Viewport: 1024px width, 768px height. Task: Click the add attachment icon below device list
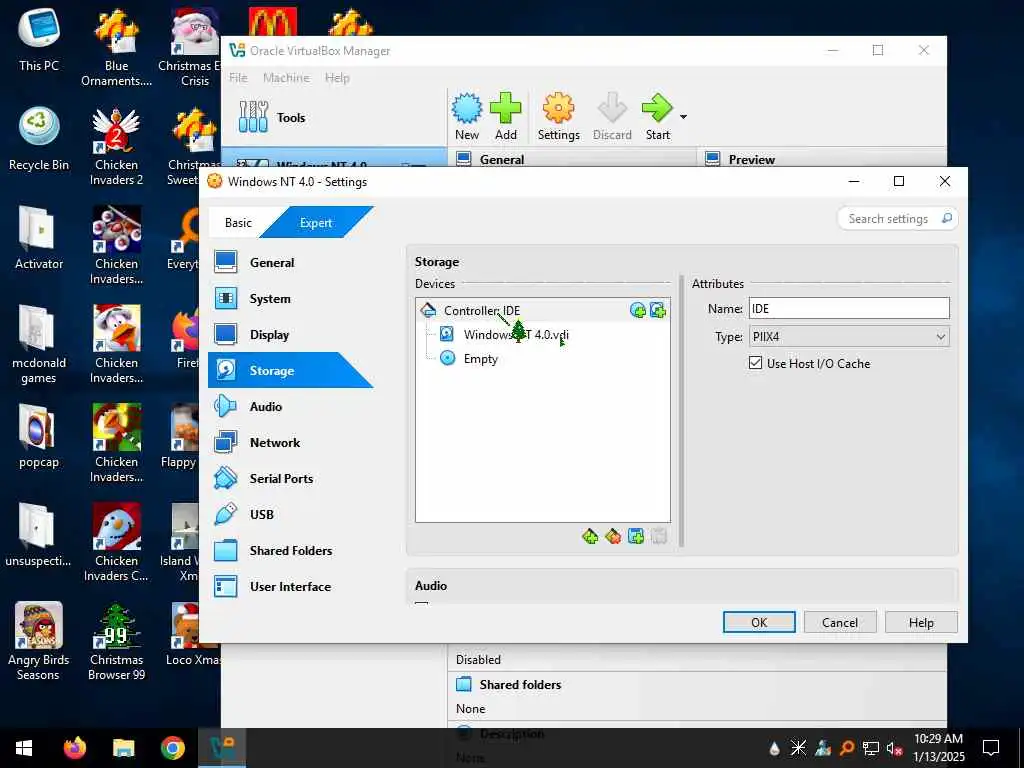[x=635, y=536]
